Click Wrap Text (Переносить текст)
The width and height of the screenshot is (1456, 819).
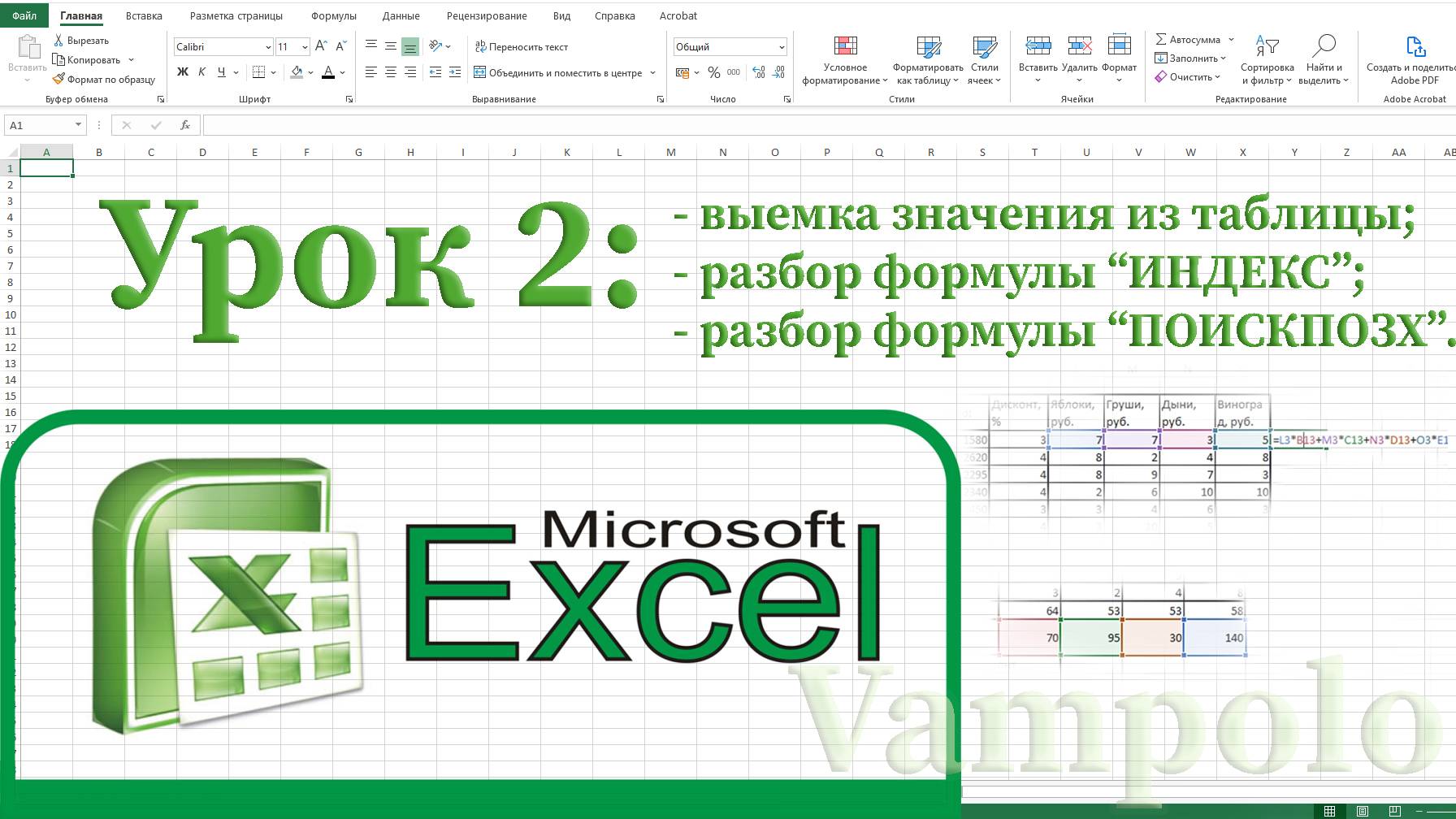521,46
